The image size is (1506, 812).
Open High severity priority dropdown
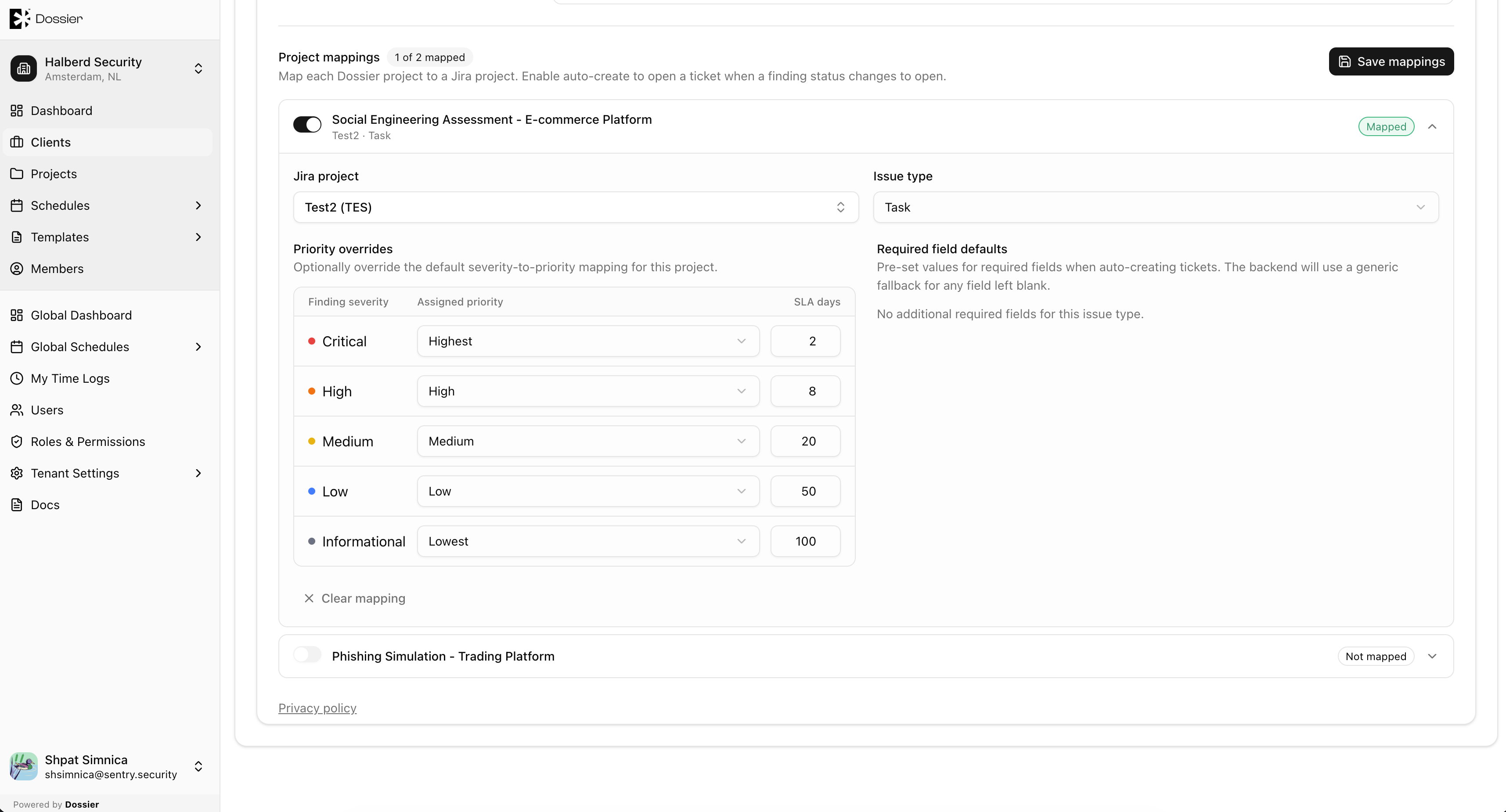(588, 391)
